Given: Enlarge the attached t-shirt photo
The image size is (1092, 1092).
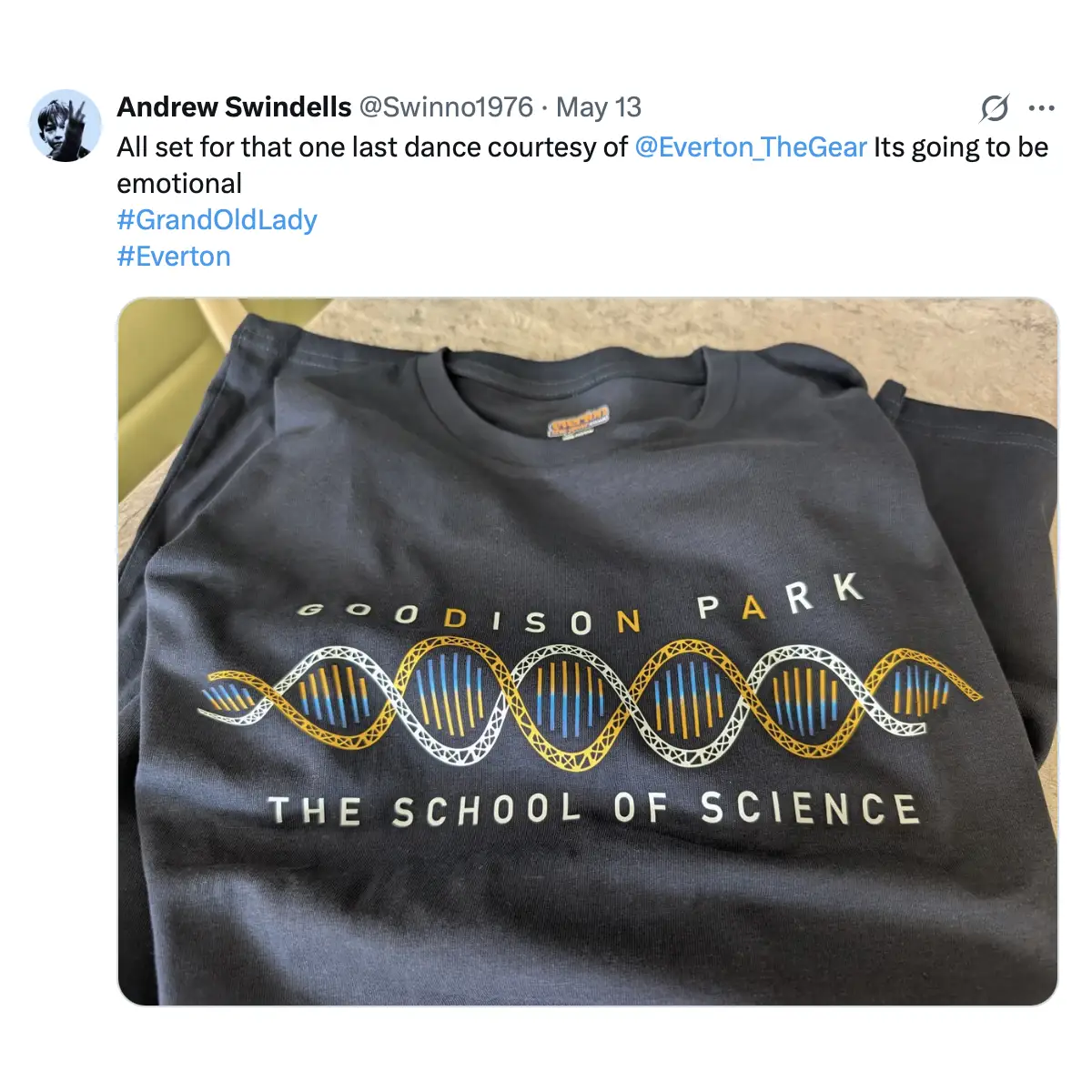Looking at the screenshot, I should [588, 652].
